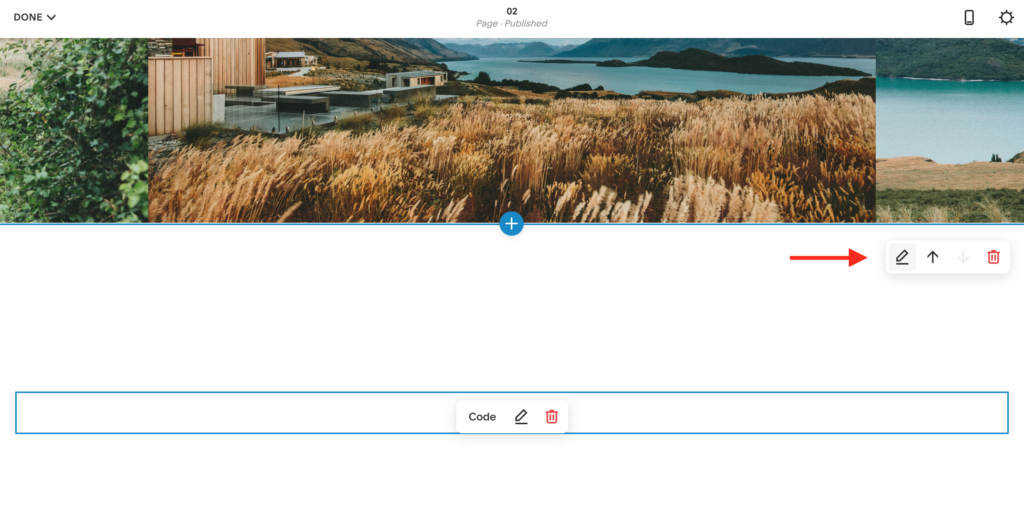Edit section with the pencil icon in section toolbar
The width and height of the screenshot is (1024, 520).
(x=902, y=257)
